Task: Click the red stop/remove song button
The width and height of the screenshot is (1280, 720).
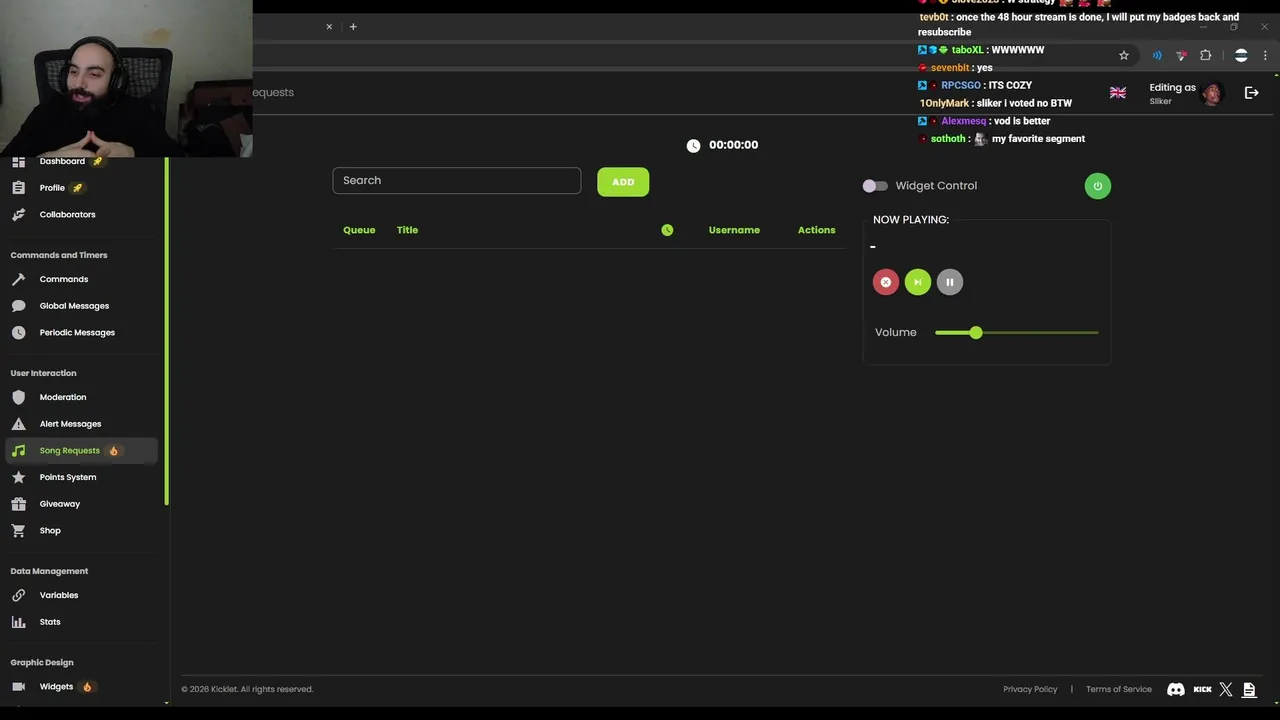Action: point(886,282)
